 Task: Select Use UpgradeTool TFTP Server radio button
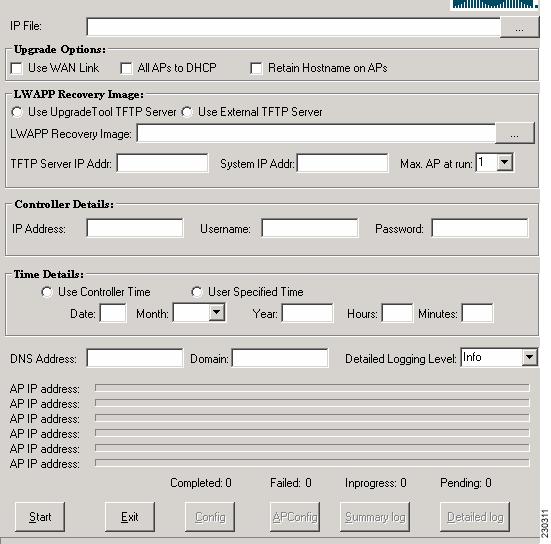tap(17, 112)
